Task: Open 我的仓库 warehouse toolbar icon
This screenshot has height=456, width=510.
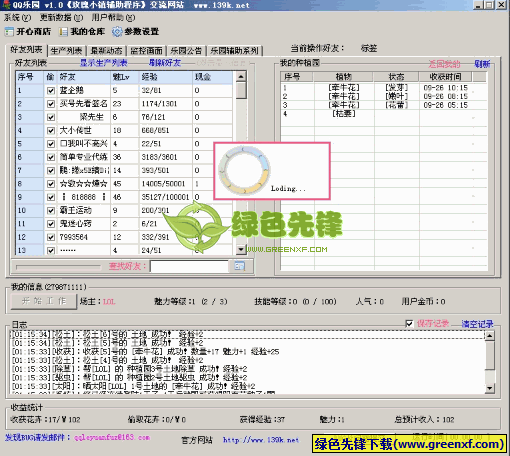Action: 63,32
